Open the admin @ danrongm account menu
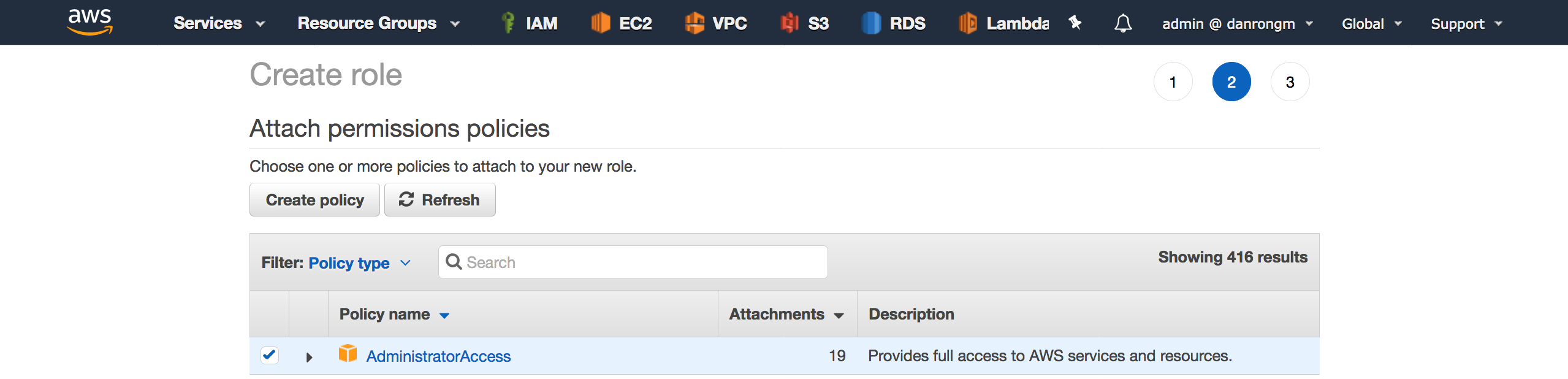 point(1237,24)
